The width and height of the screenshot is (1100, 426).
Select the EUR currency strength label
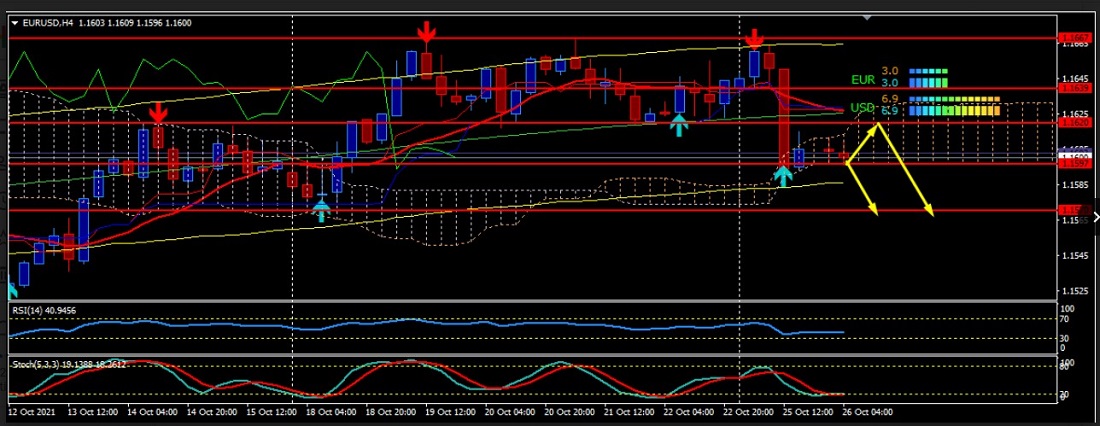click(x=862, y=79)
